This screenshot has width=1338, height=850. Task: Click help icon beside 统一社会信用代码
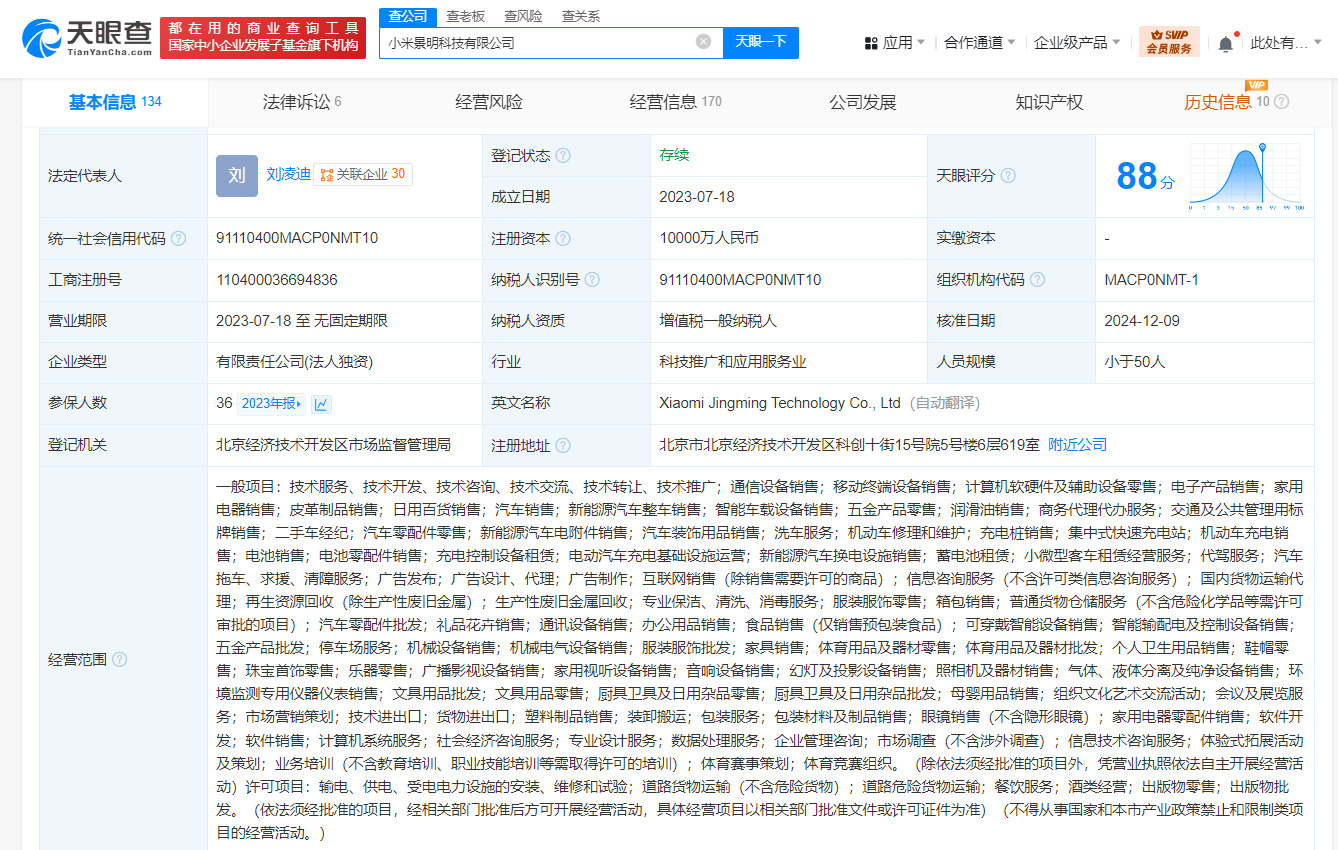[179, 239]
